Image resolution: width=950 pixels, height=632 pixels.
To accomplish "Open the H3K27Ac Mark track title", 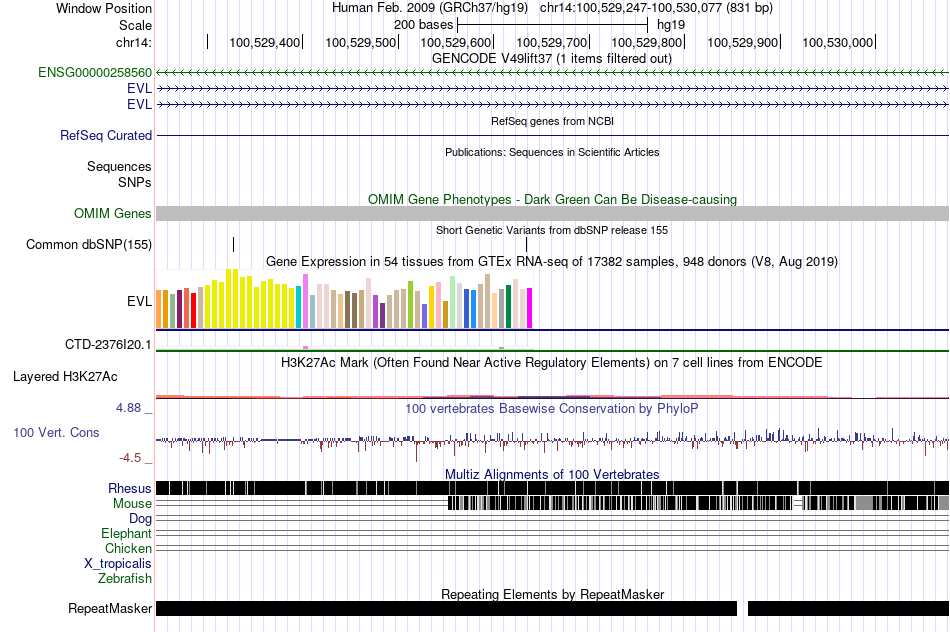I will (551, 363).
